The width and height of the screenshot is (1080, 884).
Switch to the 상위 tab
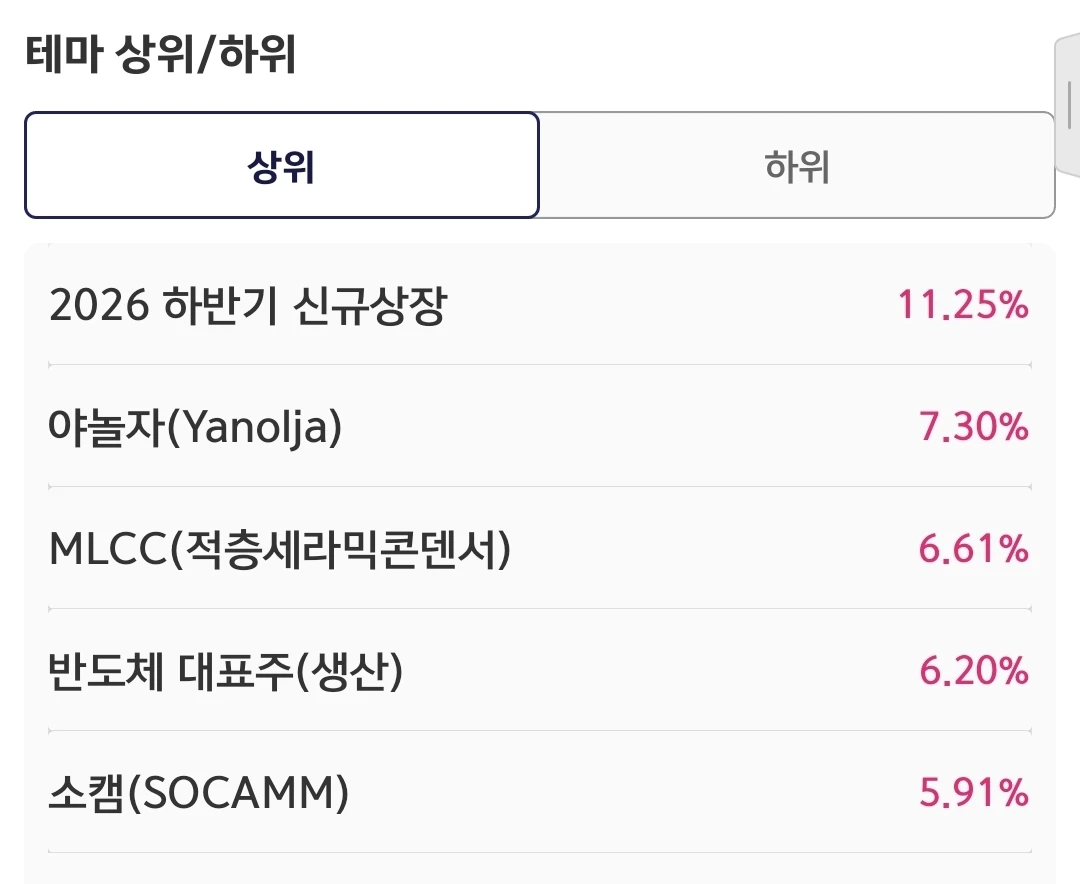[x=282, y=165]
